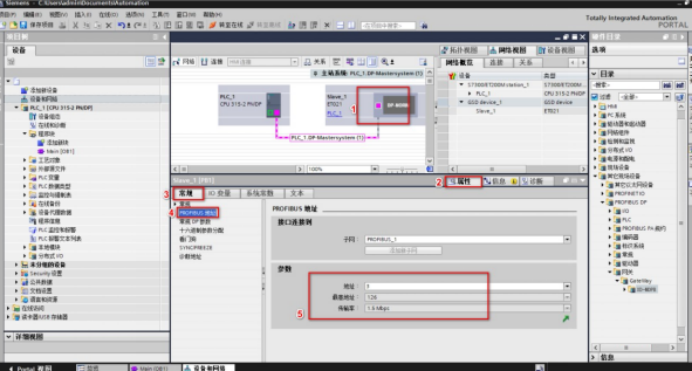
Task: Open the subnet PROFIBUS_1 dropdown
Action: (x=567, y=239)
